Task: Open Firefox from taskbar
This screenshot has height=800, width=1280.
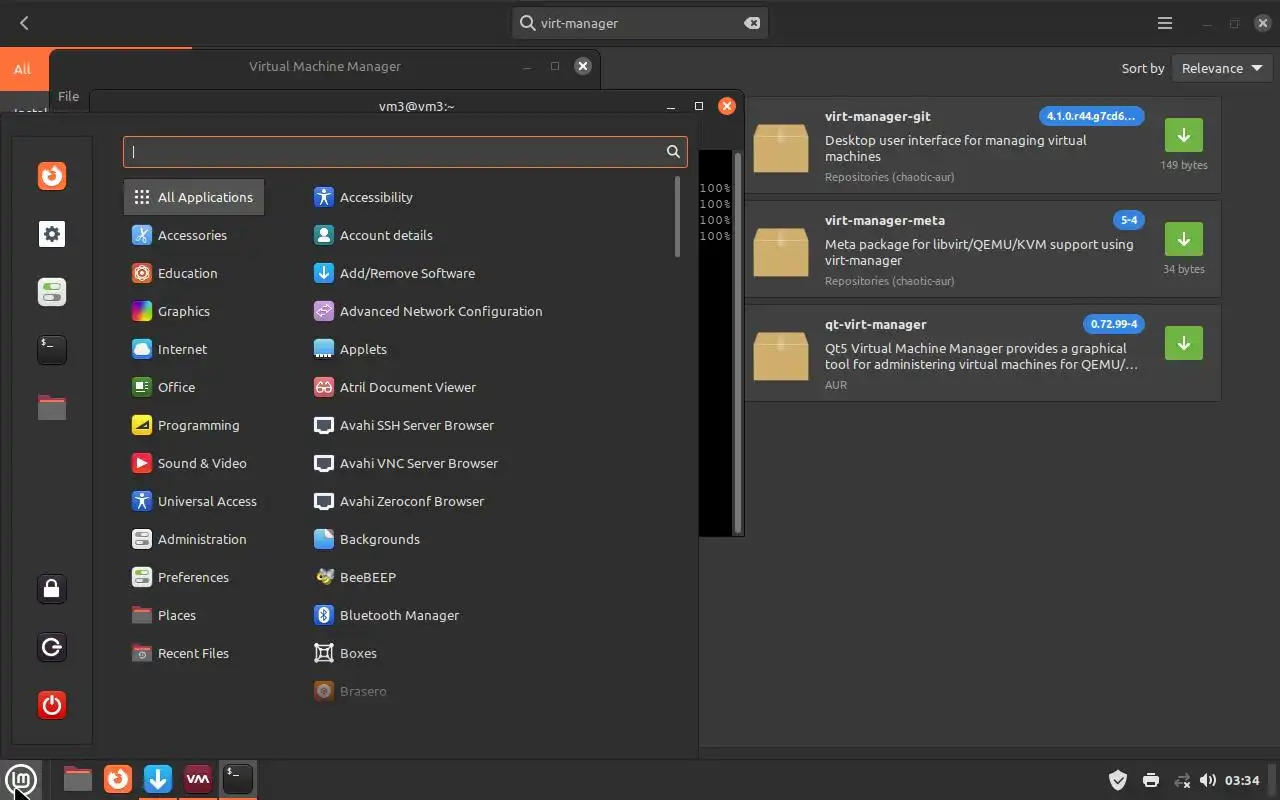Action: tap(118, 778)
